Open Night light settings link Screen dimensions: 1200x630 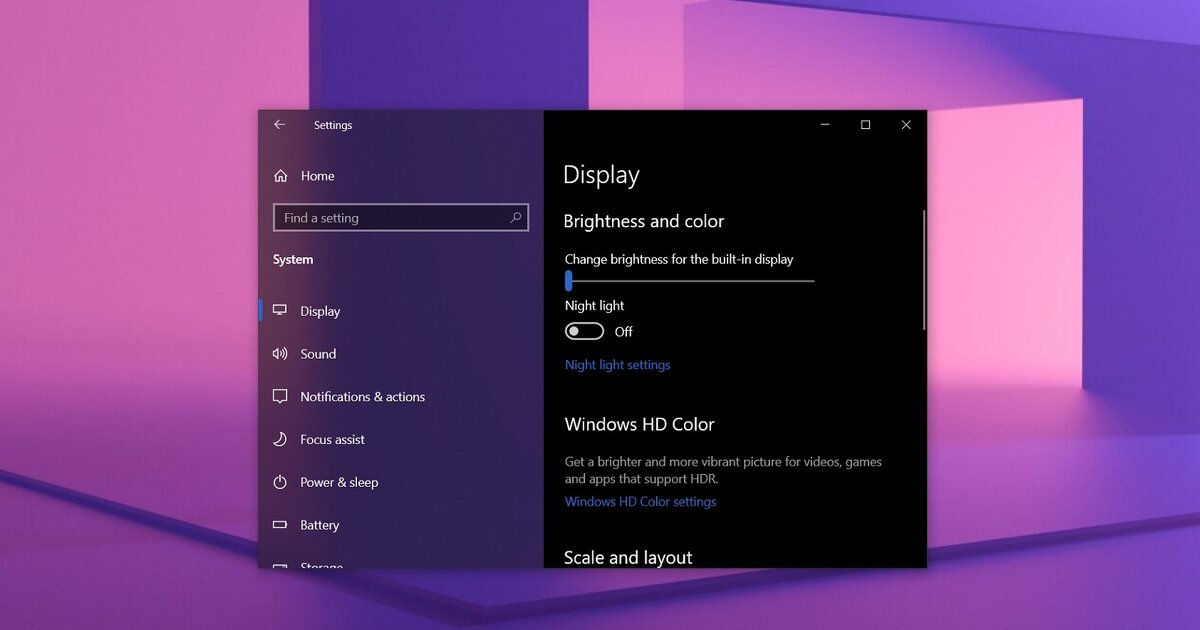pyautogui.click(x=617, y=365)
